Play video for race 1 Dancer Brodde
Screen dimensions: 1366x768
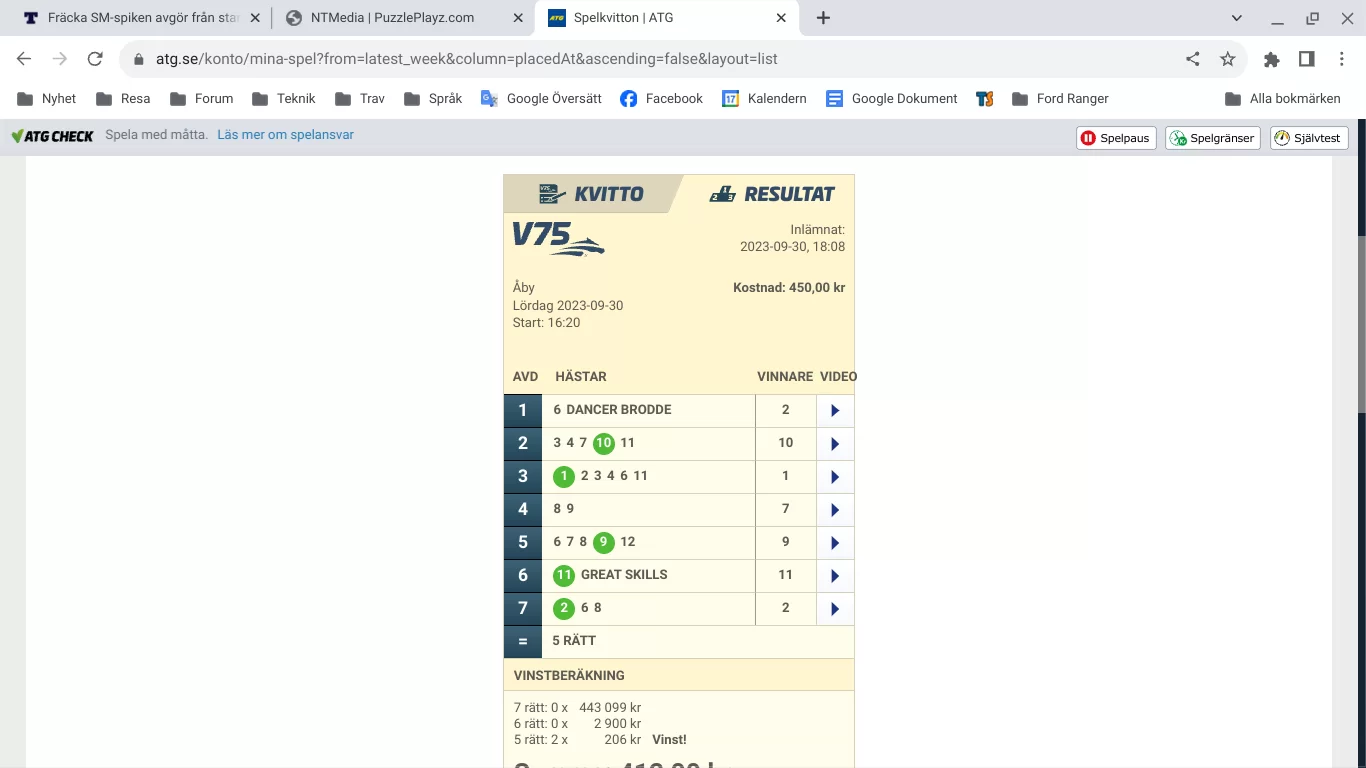835,410
